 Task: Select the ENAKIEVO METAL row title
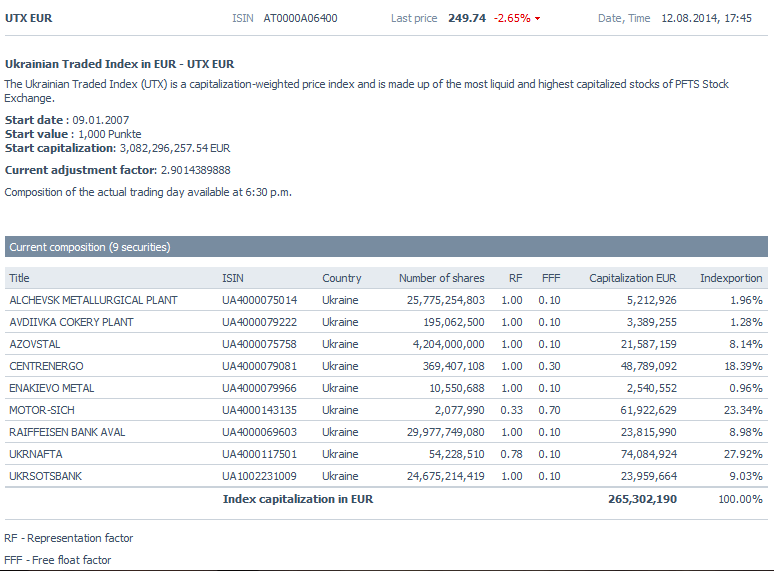coord(51,388)
